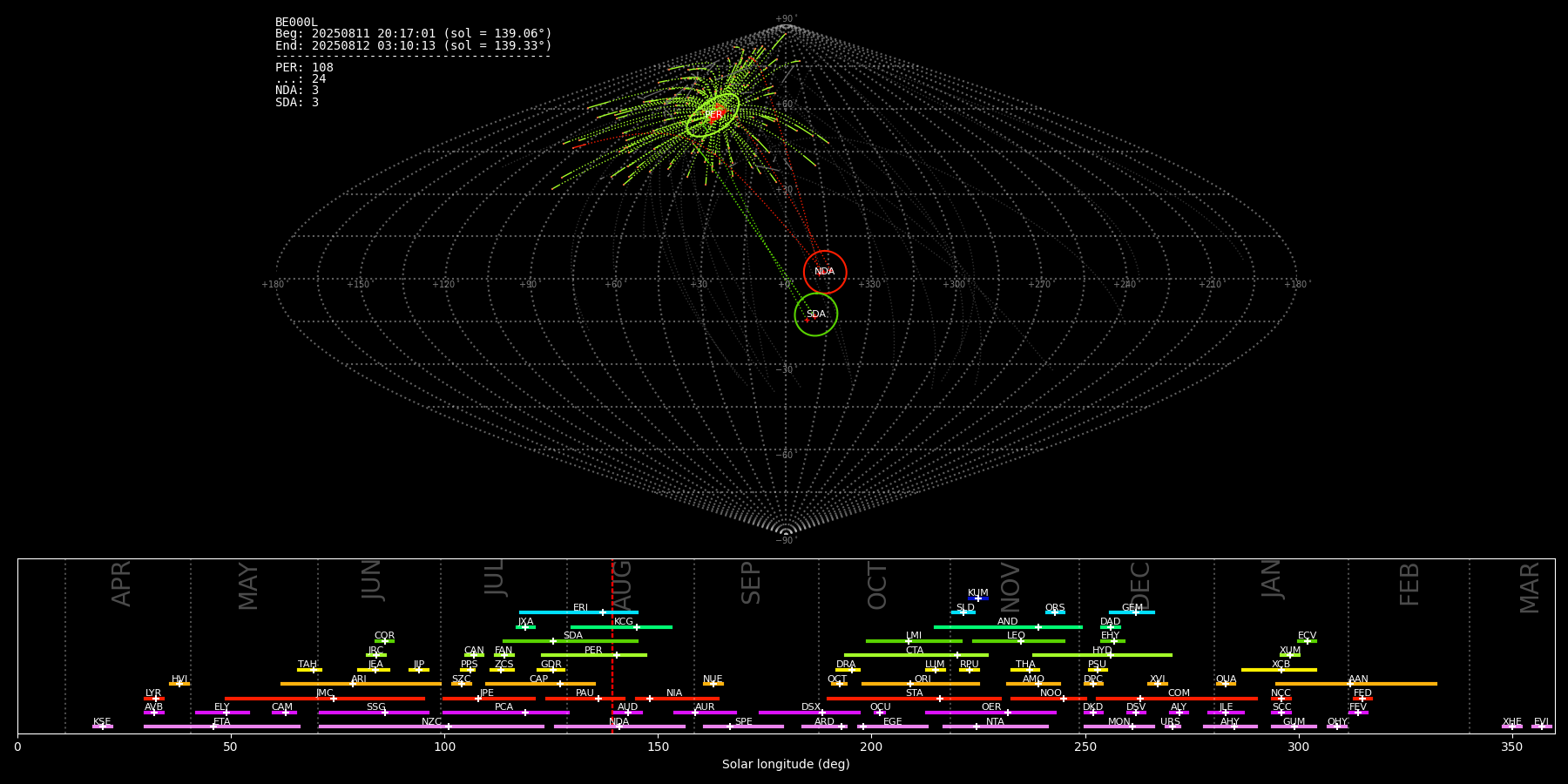Click the green AND shower bar

point(1008,627)
